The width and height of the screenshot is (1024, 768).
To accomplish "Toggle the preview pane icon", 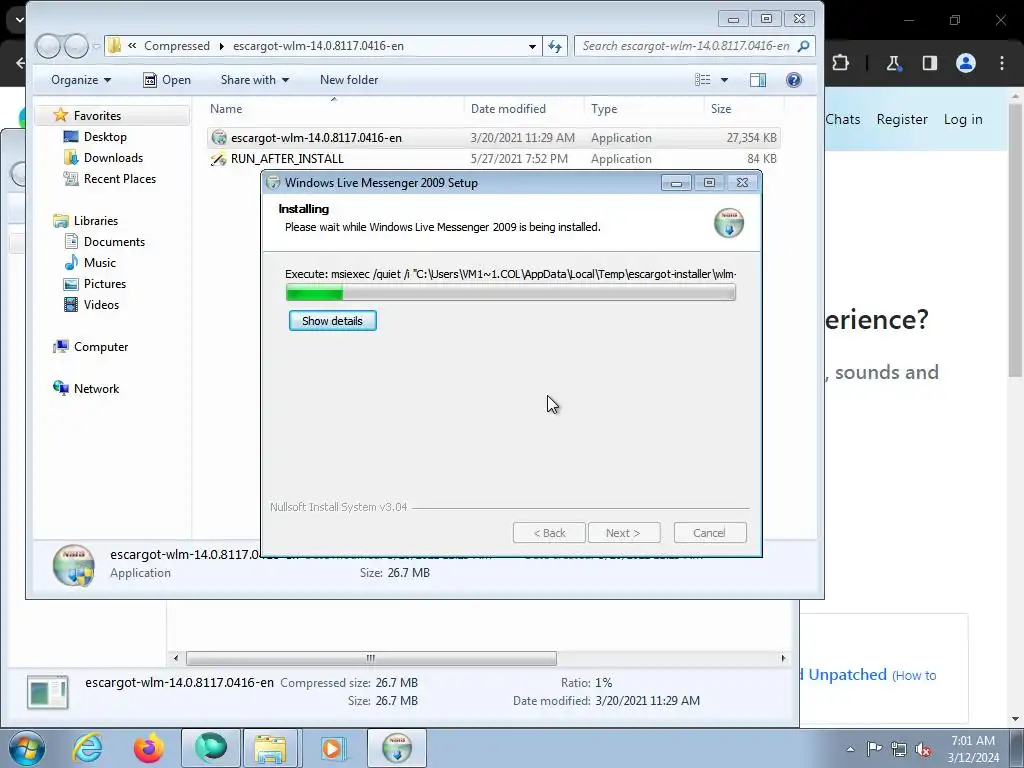I will click(758, 80).
